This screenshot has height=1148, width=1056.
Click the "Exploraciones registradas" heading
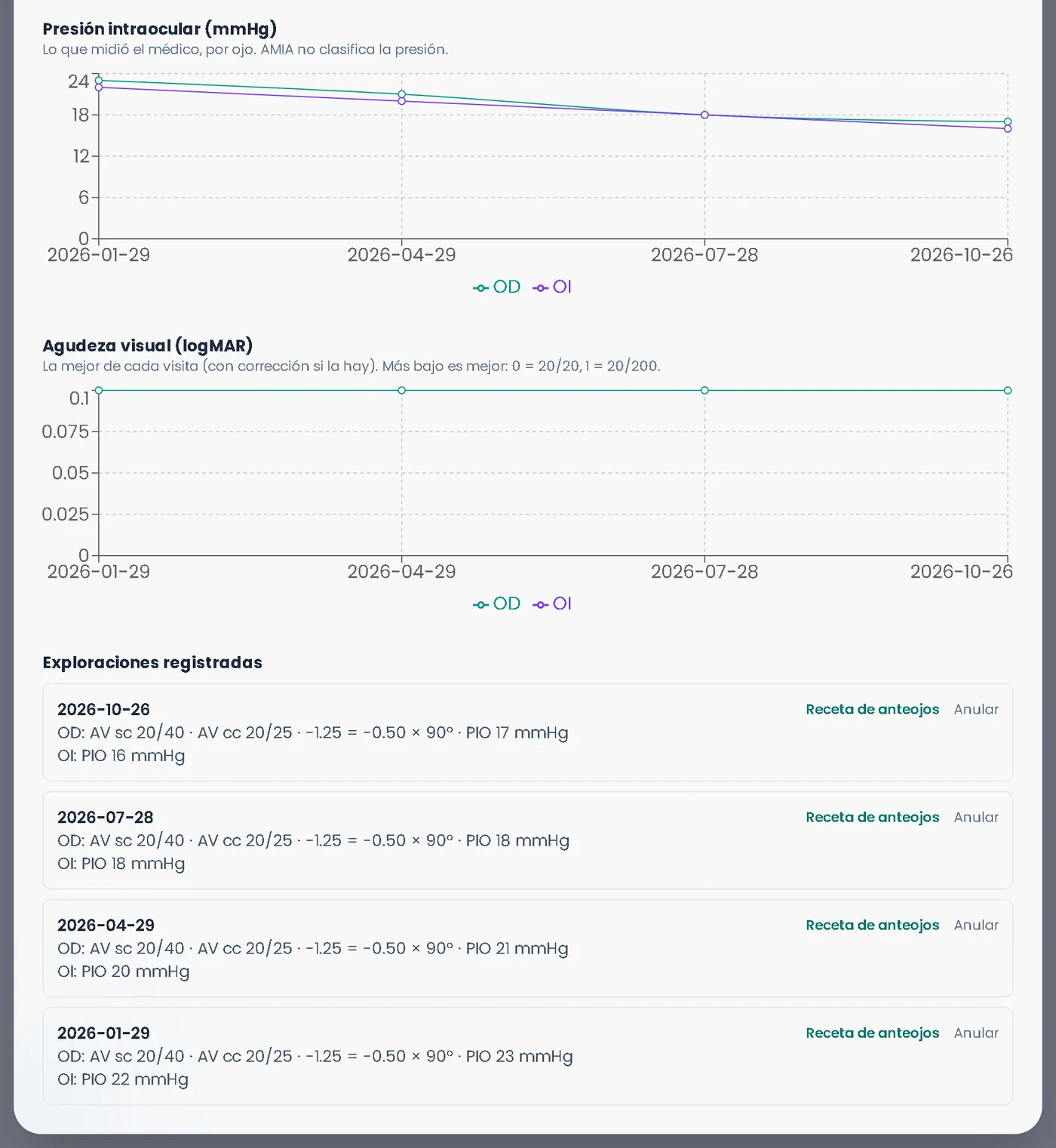[152, 663]
